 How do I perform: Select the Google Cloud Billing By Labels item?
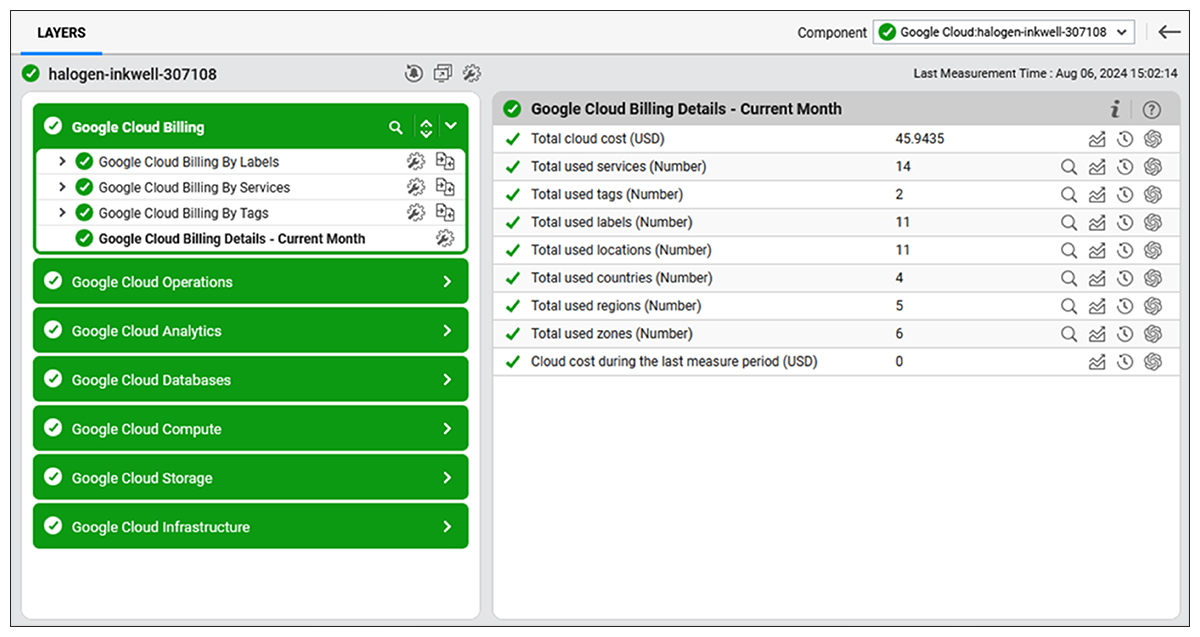[189, 161]
